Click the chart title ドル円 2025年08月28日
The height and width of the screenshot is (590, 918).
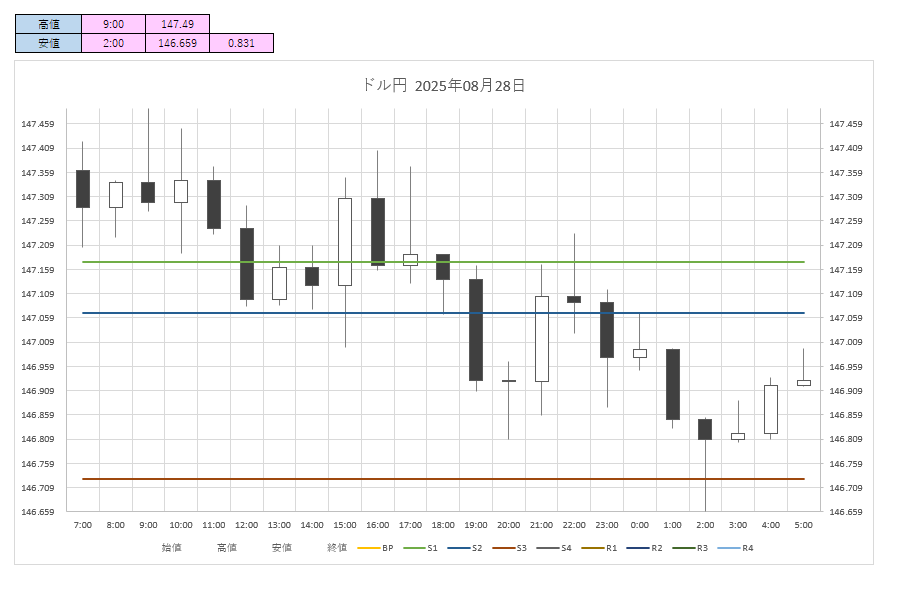pos(443,86)
